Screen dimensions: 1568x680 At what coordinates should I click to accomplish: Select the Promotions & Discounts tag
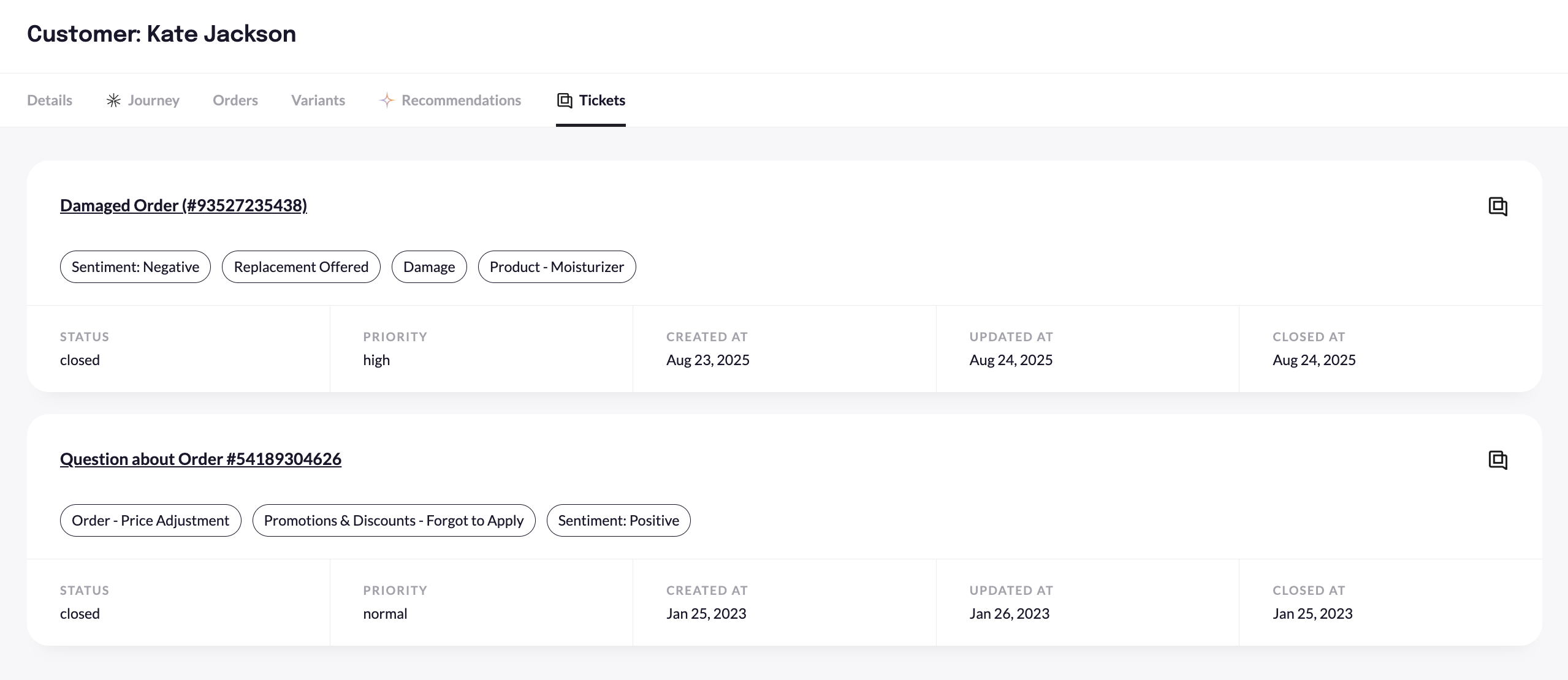click(x=394, y=520)
